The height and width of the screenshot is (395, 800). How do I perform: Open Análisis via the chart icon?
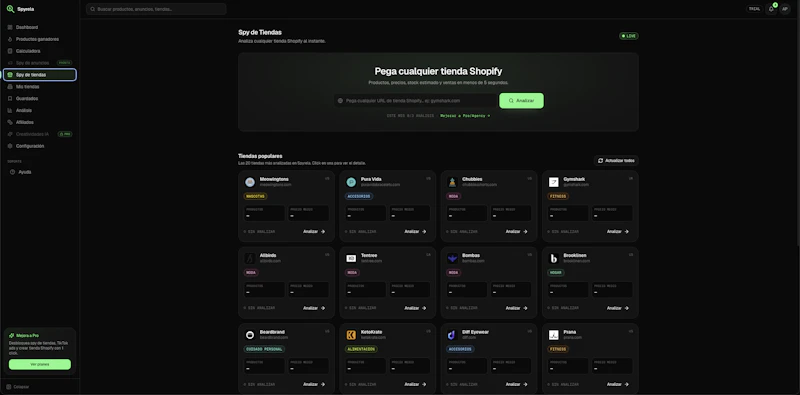[x=10, y=110]
